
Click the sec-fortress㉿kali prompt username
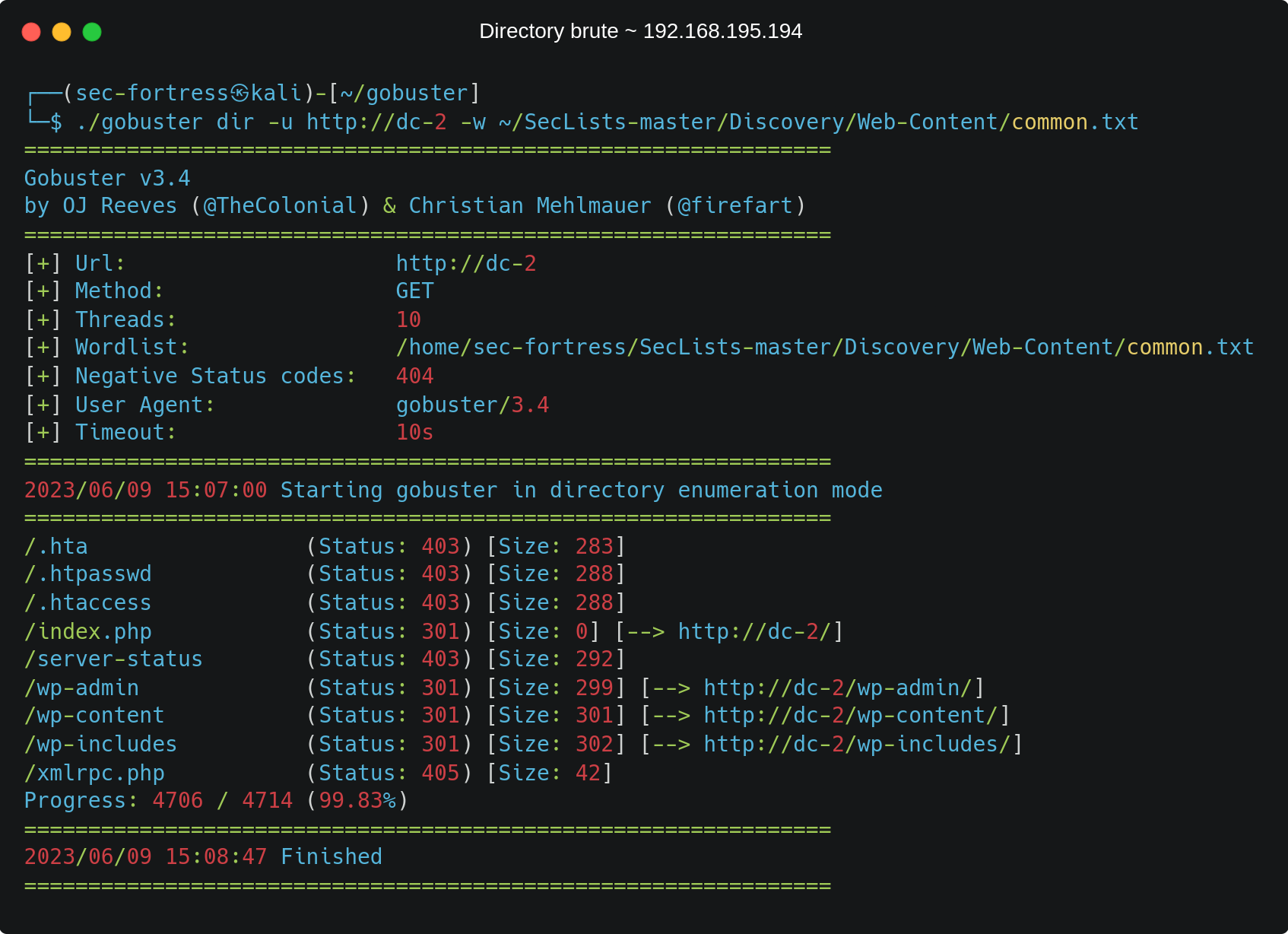pyautogui.click(x=189, y=93)
